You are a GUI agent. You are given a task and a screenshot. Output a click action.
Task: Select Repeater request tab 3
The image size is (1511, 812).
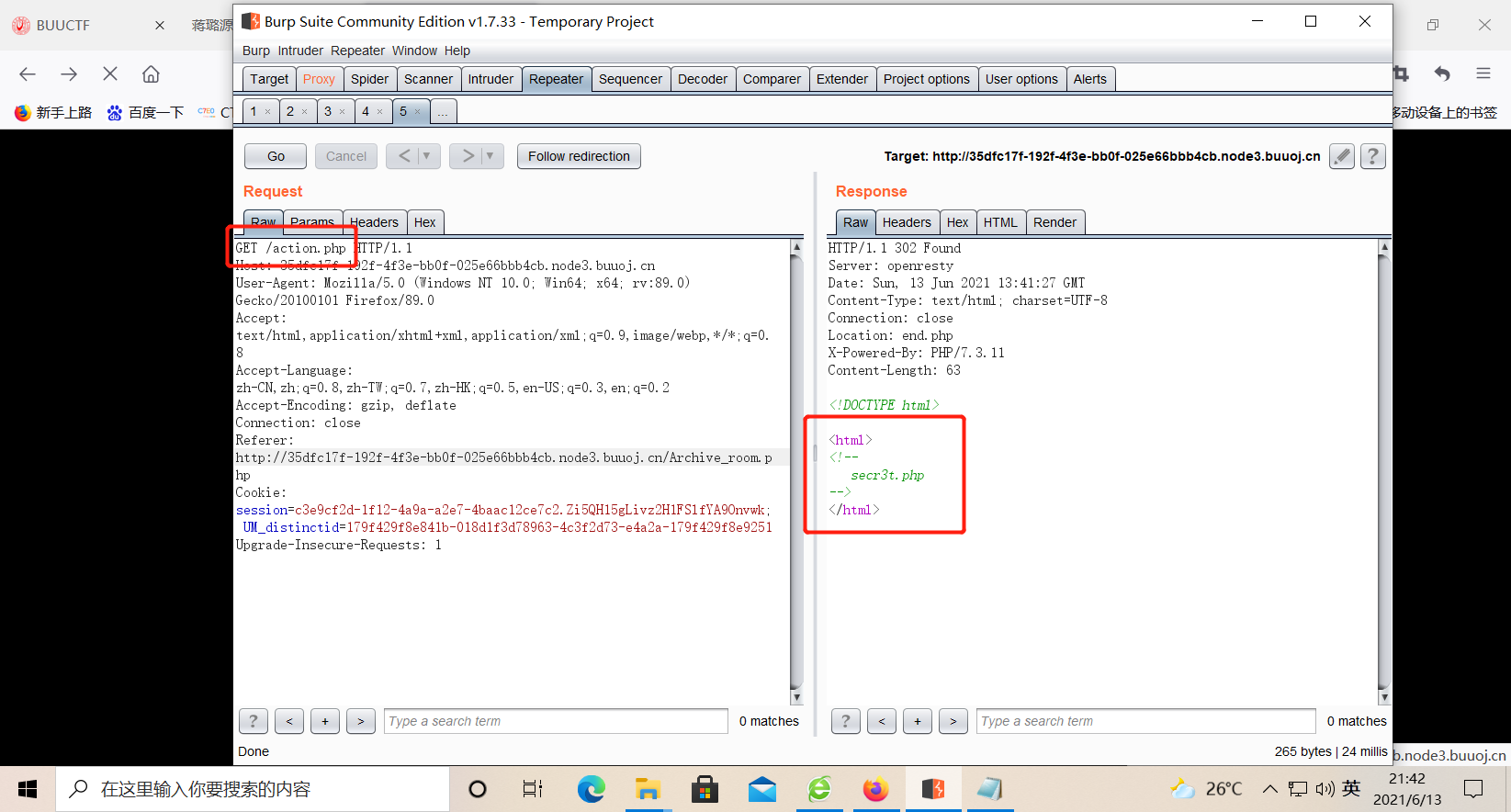328,111
